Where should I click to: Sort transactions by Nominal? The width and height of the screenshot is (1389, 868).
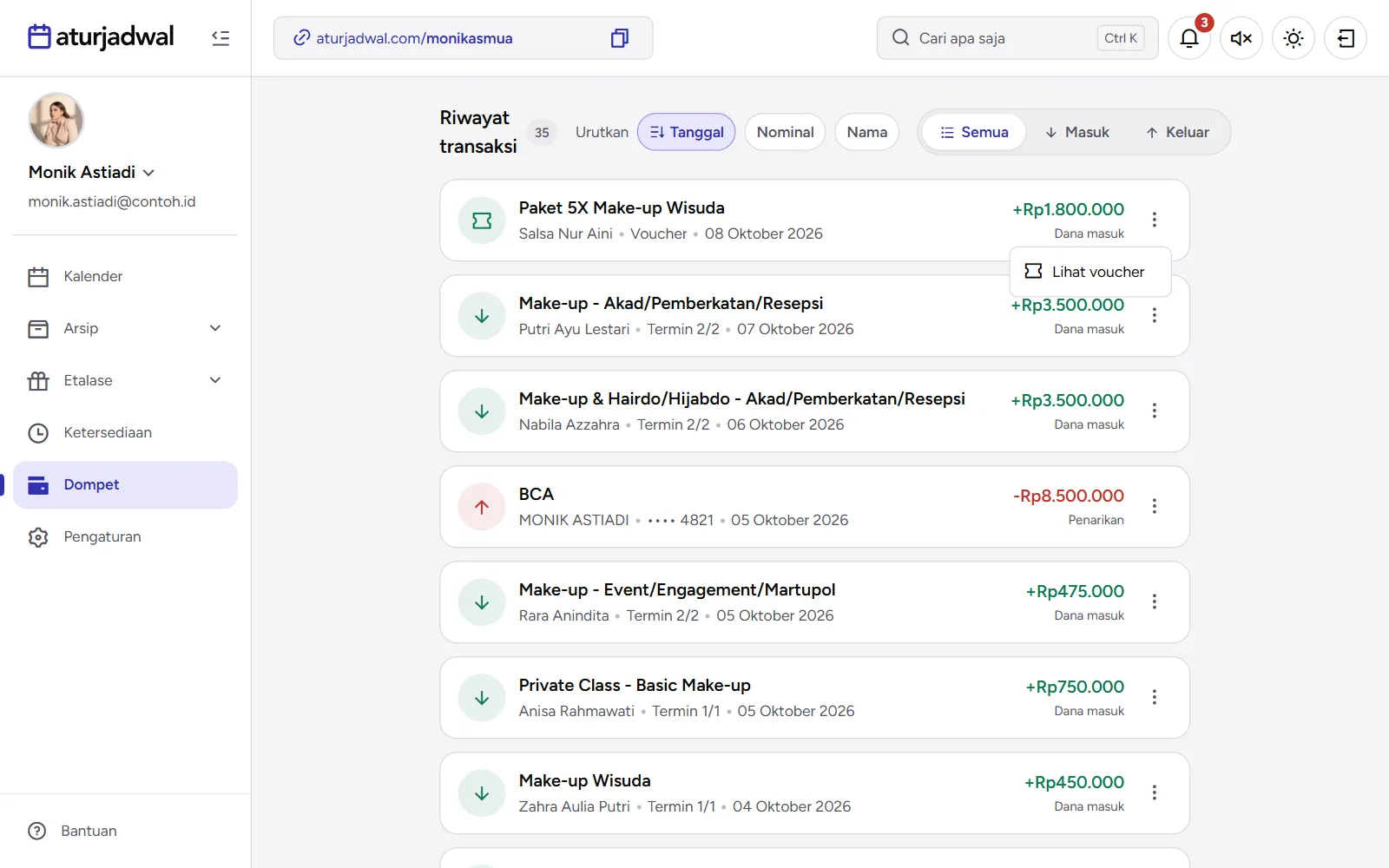coord(785,132)
